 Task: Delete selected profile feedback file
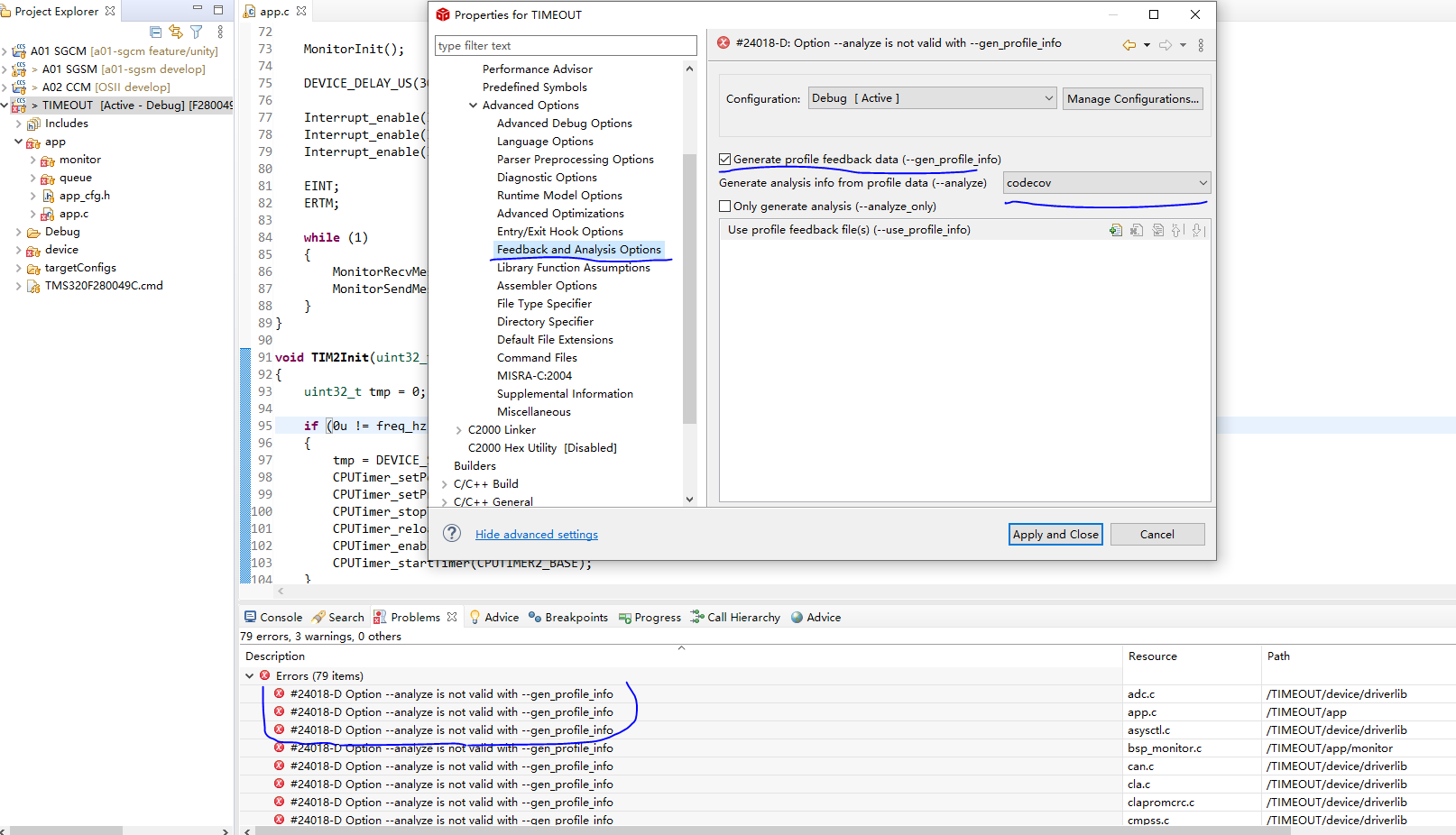1137,230
